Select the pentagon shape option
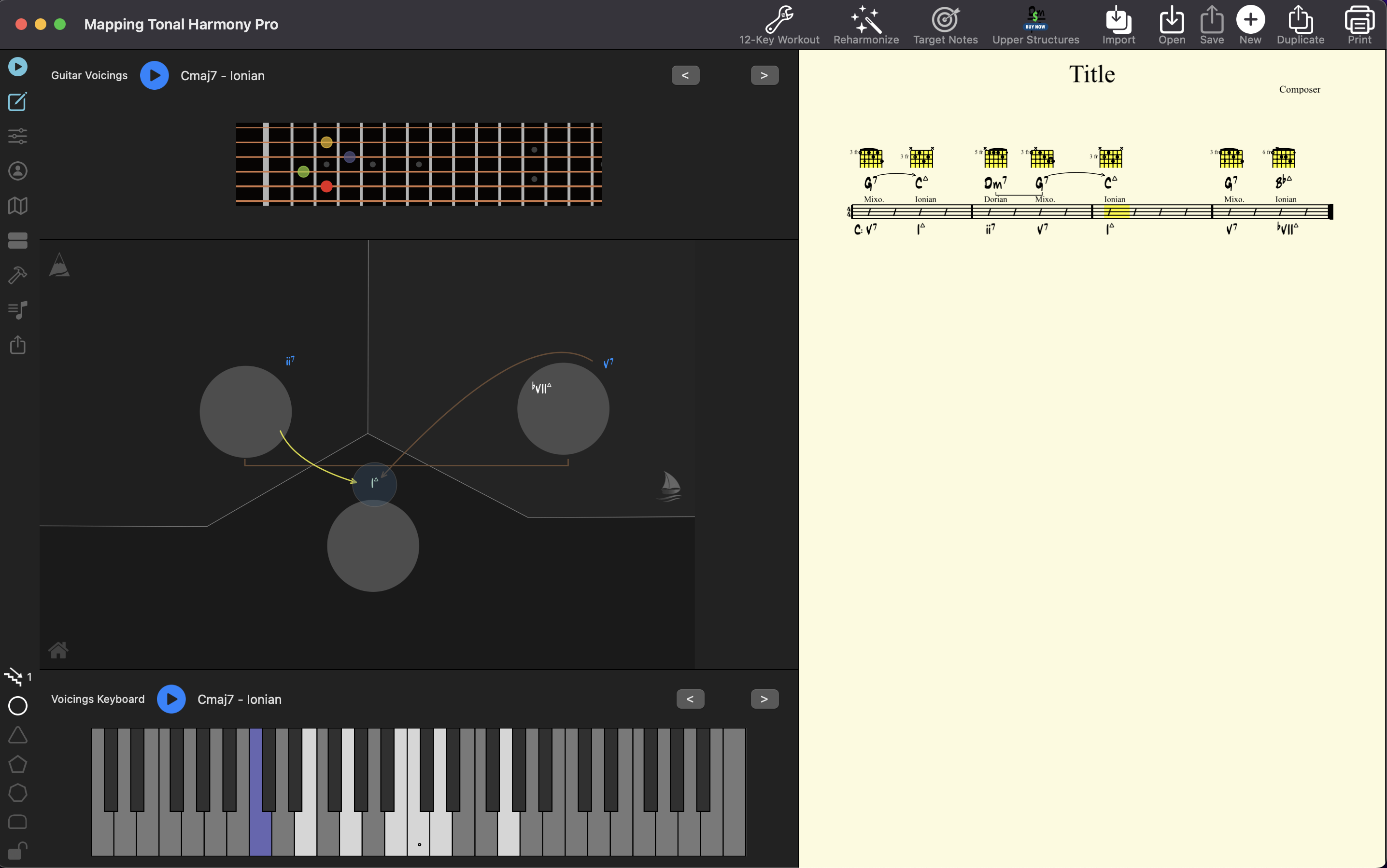This screenshot has width=1387, height=868. [18, 764]
